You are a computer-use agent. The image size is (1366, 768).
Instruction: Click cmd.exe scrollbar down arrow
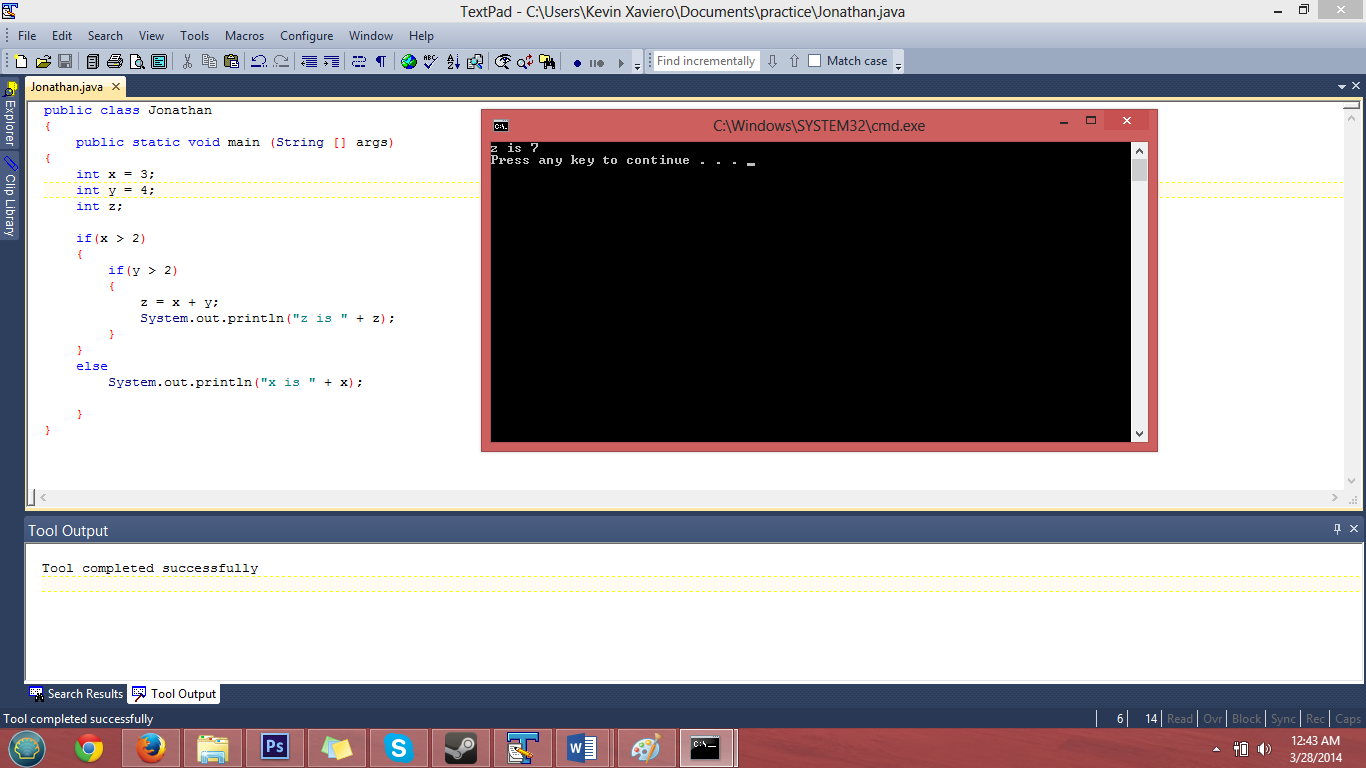1139,434
